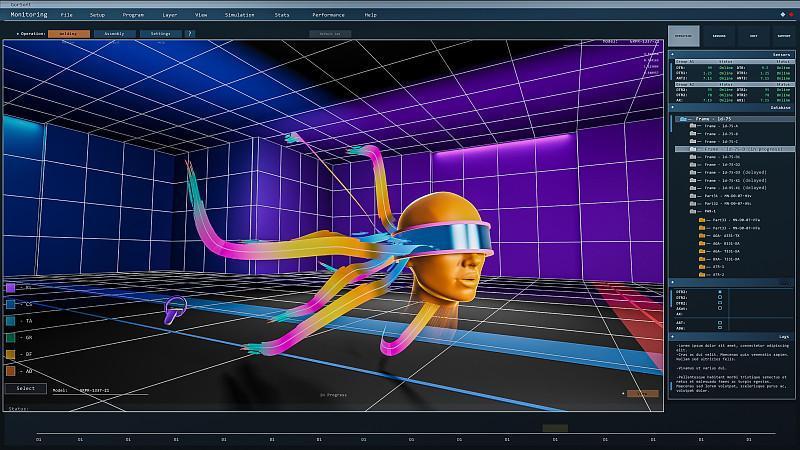Select the first top-right panel tab
The width and height of the screenshot is (800, 450).
pyautogui.click(x=684, y=36)
